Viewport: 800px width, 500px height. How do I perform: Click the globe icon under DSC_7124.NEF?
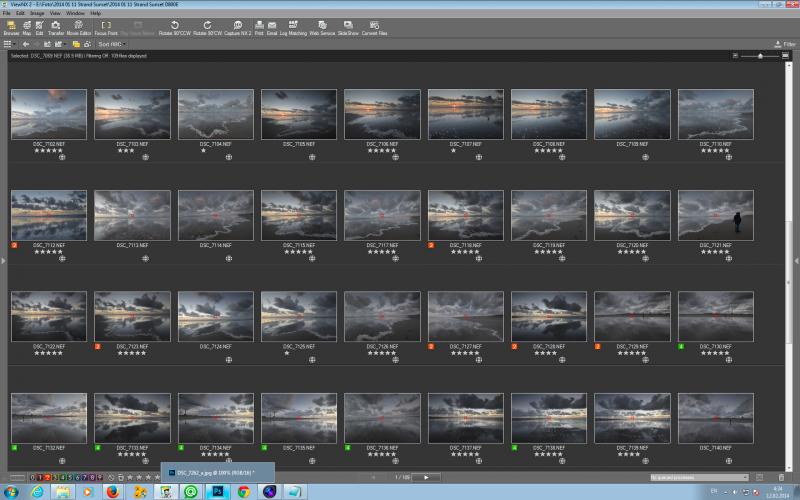point(229,360)
